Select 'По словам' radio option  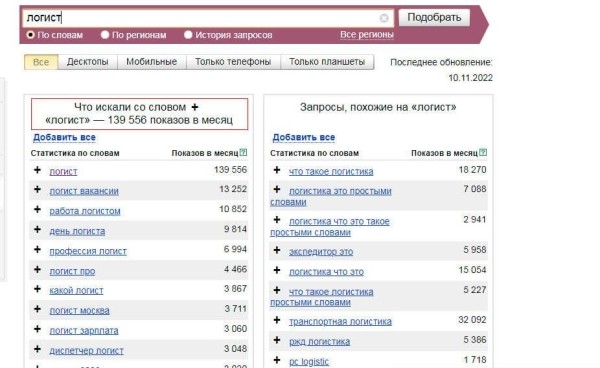30,35
